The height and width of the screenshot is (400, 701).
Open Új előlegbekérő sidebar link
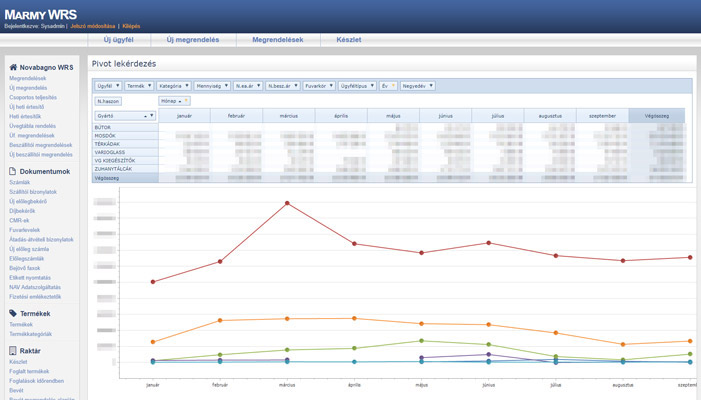coord(28,201)
